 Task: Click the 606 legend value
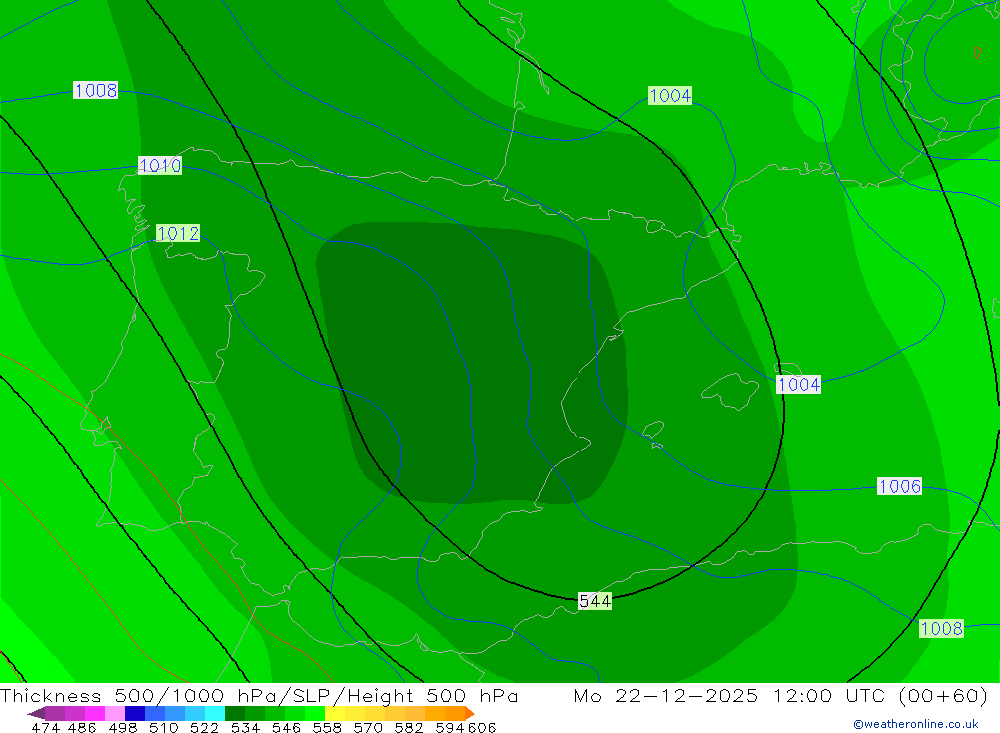[x=482, y=727]
